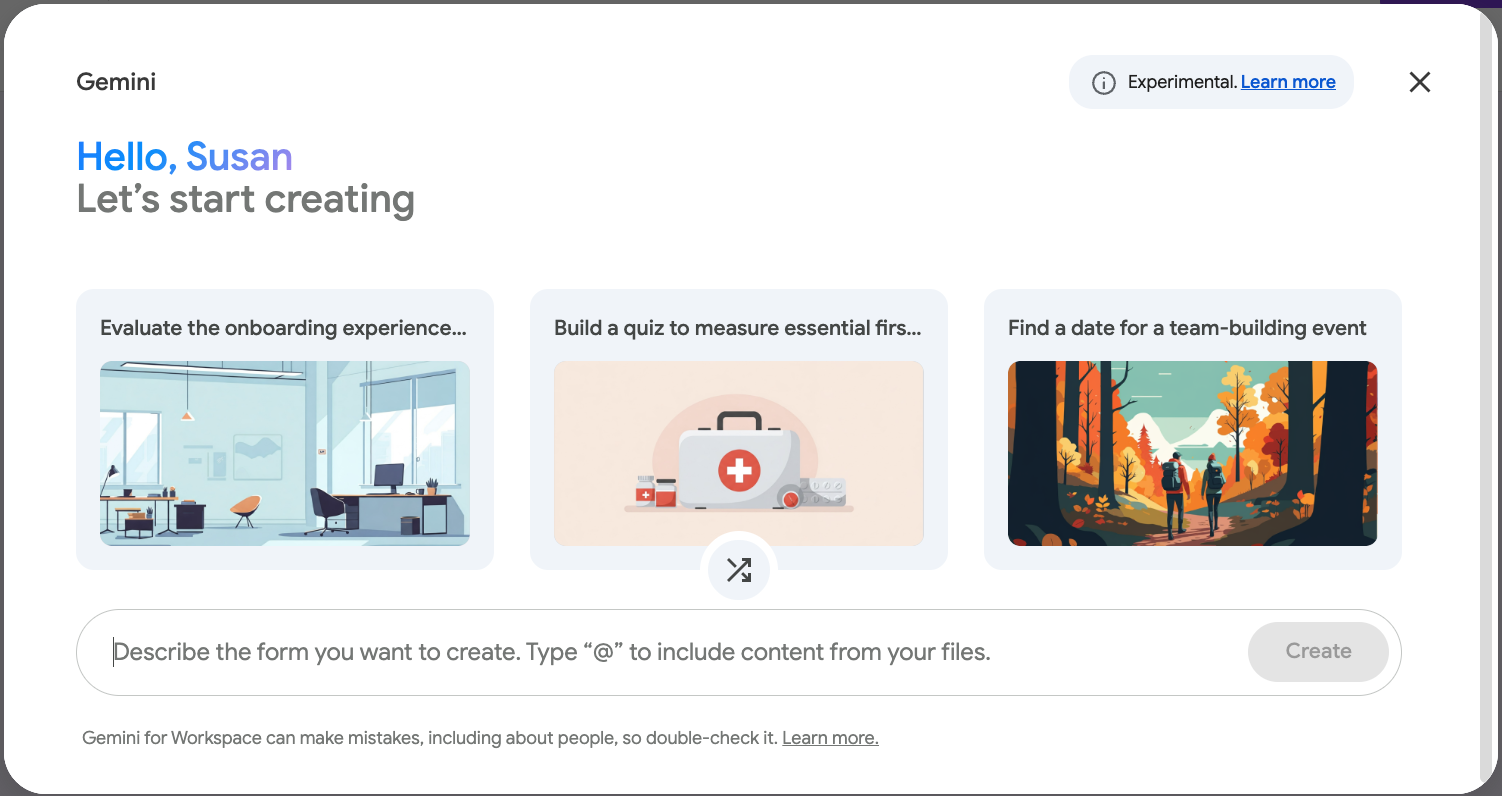
Task: Click the Gemini label in the header
Action: (115, 82)
